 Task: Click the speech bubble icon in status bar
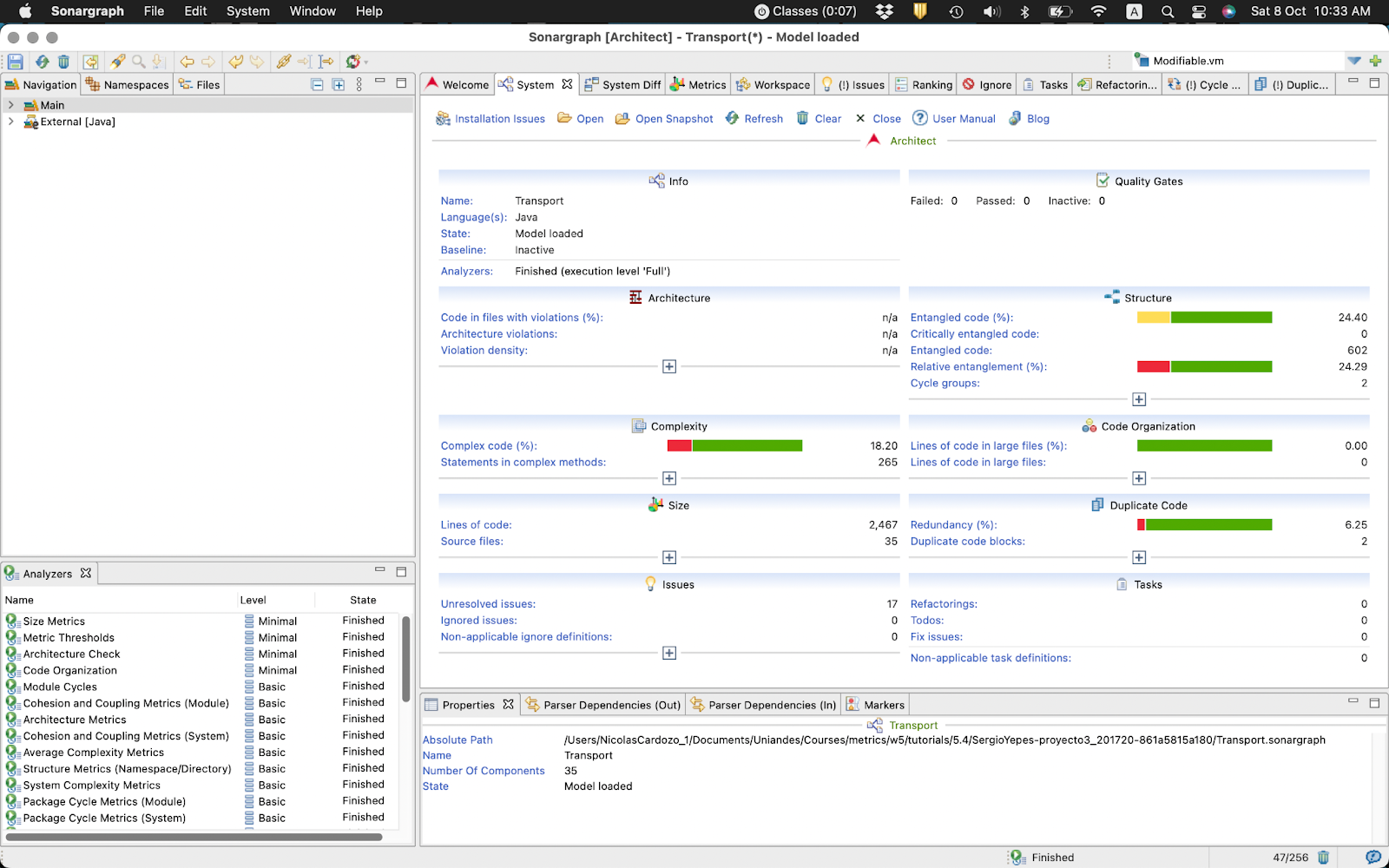1373,858
